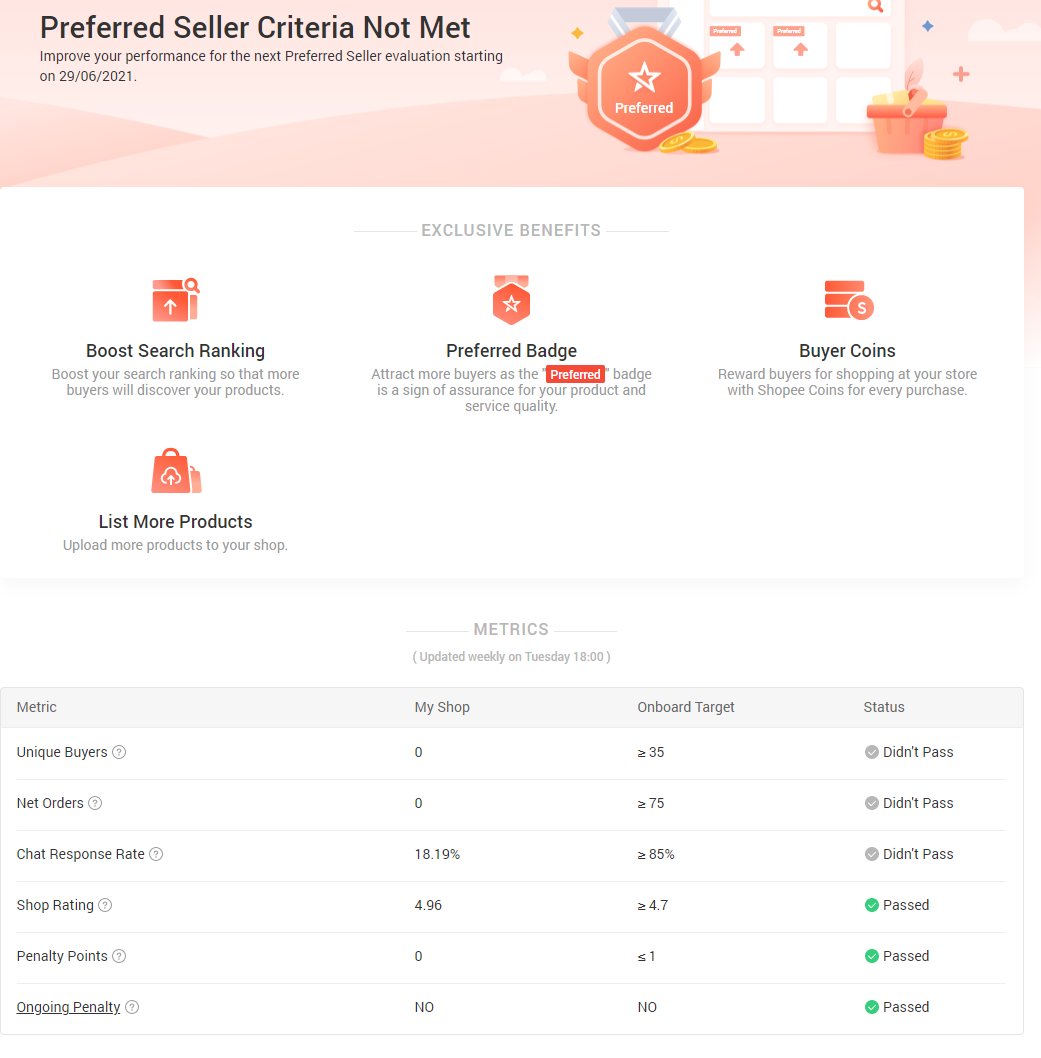
Task: Click the Net Orders metric label
Action: pyautogui.click(x=50, y=803)
